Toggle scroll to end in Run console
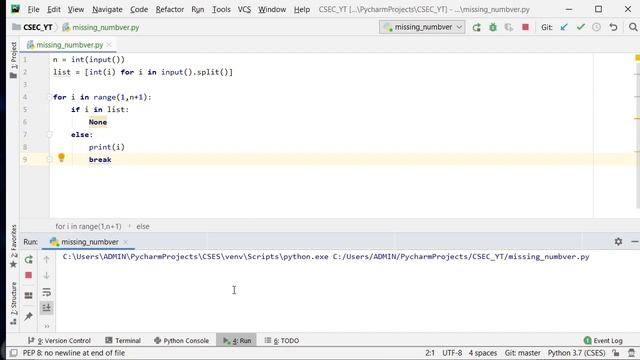The width and height of the screenshot is (640, 360). tap(47, 307)
